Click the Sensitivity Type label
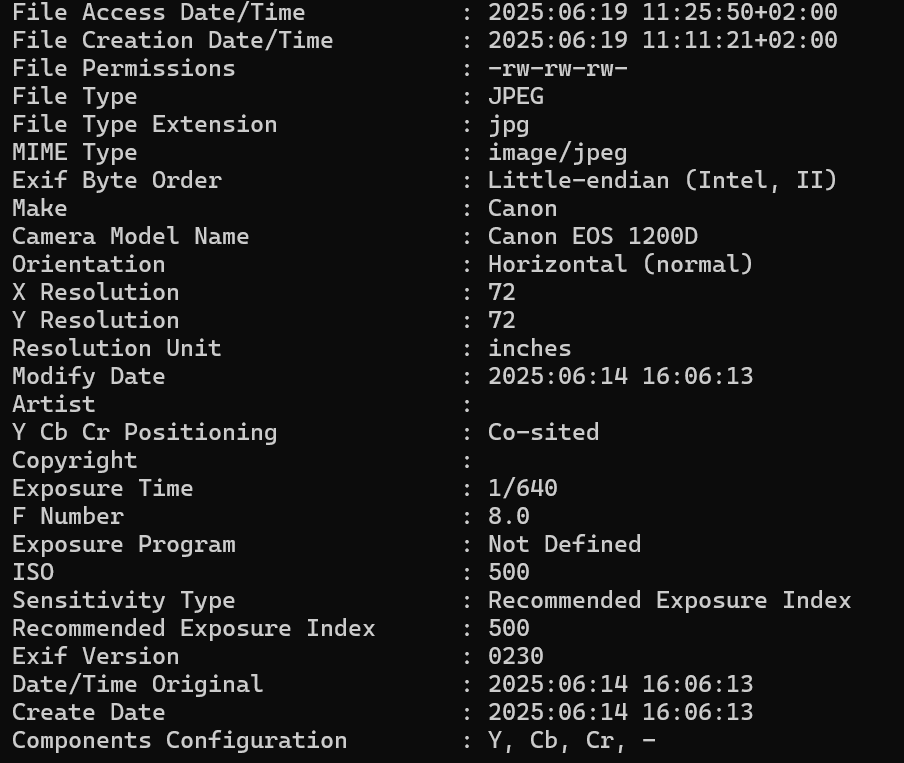 tap(123, 601)
